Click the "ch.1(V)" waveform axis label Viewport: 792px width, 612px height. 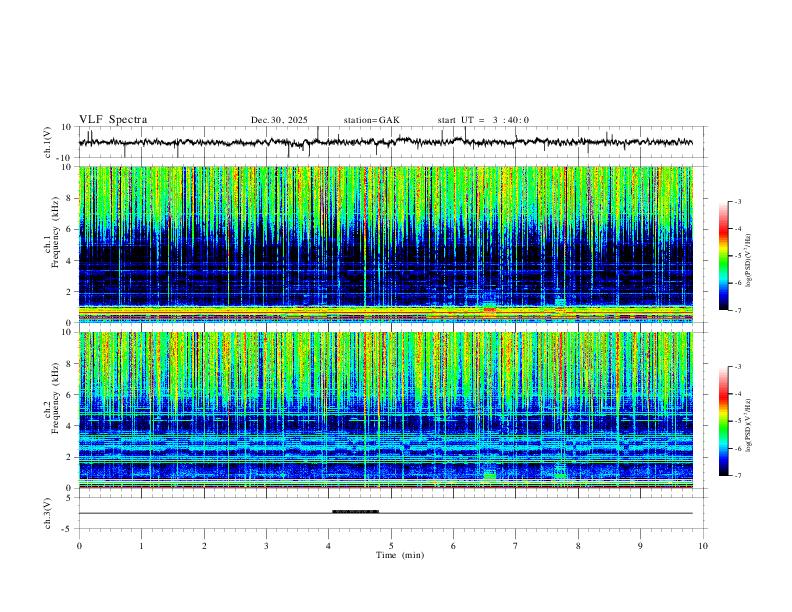coord(48,142)
